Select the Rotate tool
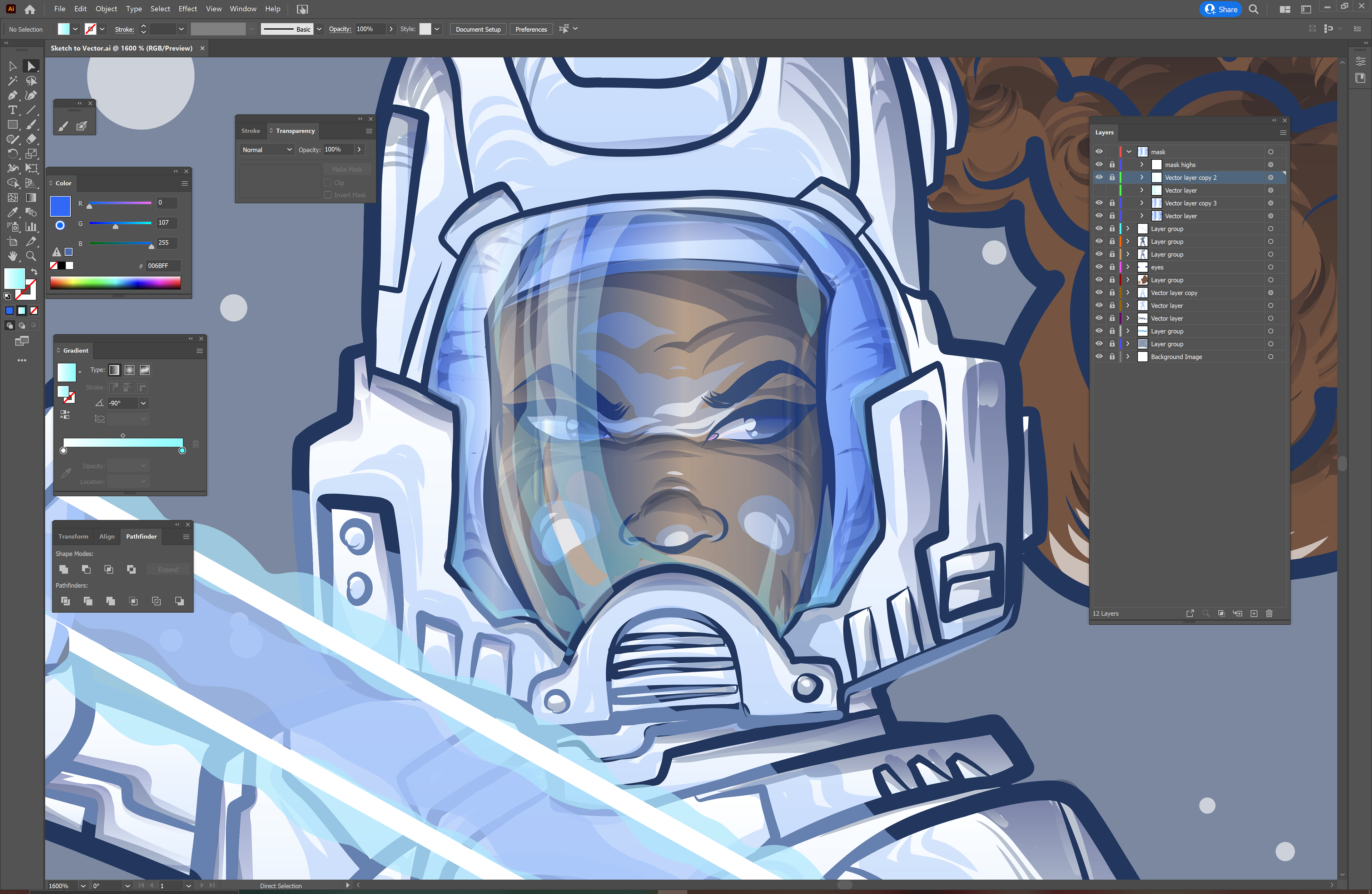The width and height of the screenshot is (1372, 894). point(13,154)
